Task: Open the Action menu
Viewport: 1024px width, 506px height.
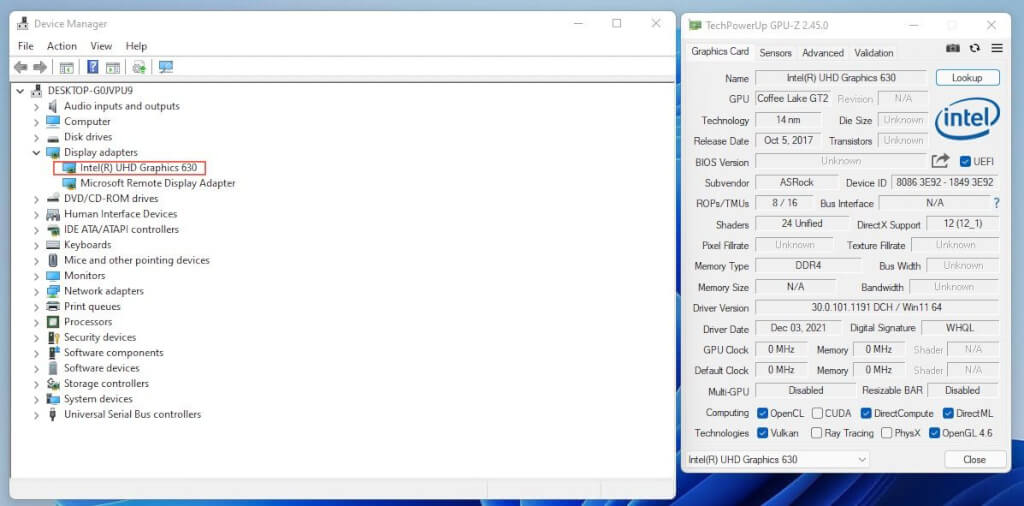Action: (x=61, y=46)
